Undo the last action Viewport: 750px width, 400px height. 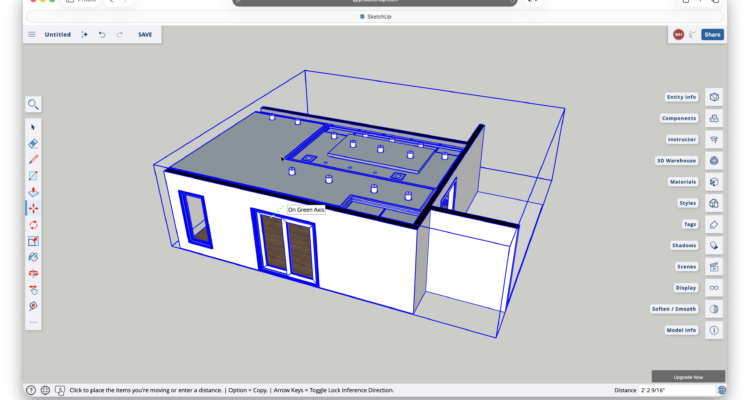[x=102, y=34]
